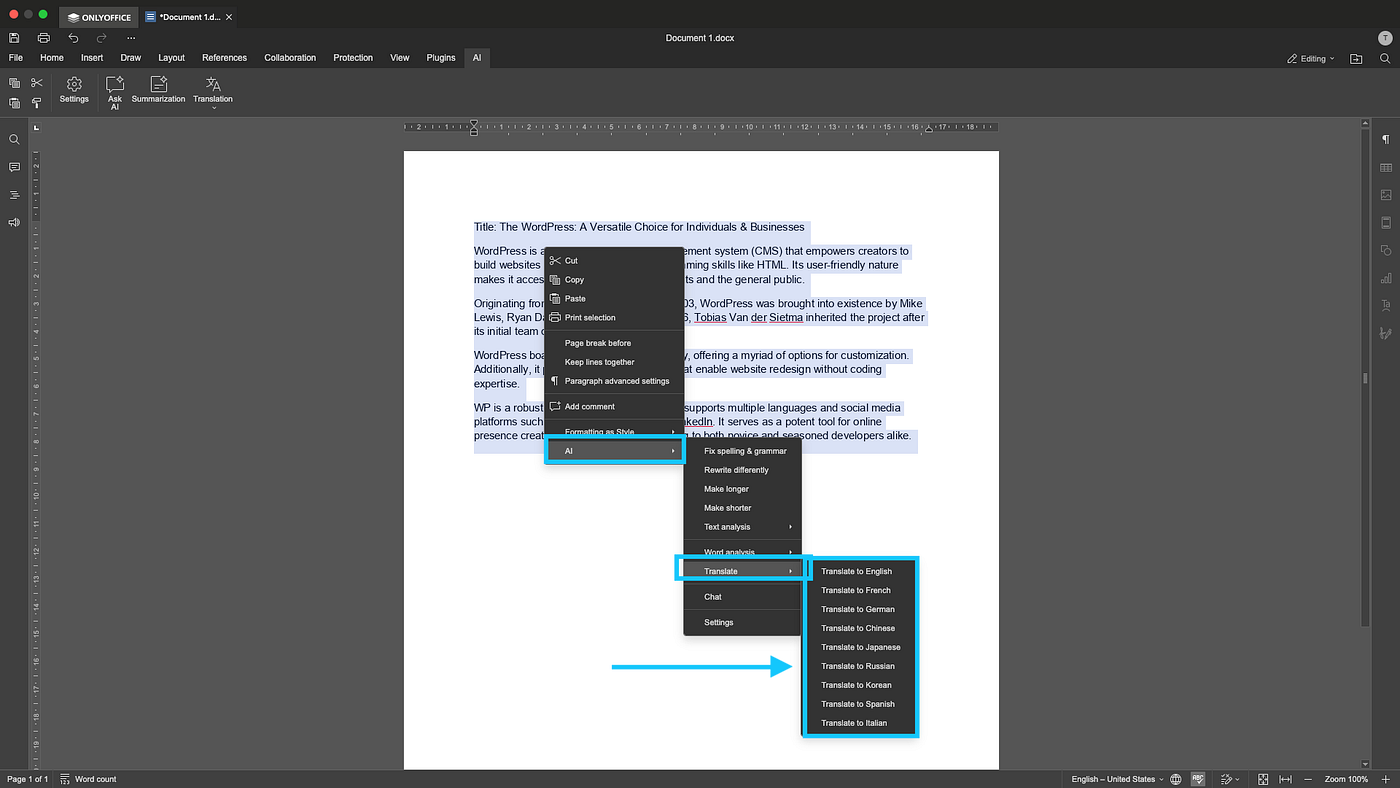This screenshot has height=788, width=1400.
Task: Click the globe document language icon
Action: (1176, 779)
